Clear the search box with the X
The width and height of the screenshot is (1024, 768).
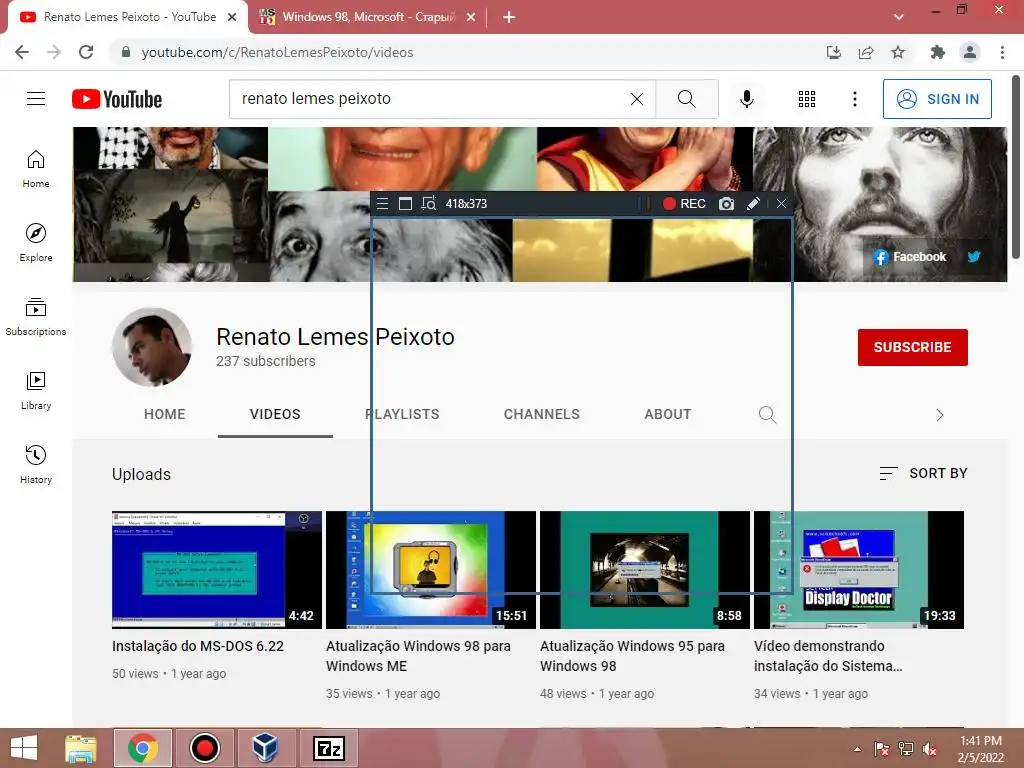(x=637, y=99)
